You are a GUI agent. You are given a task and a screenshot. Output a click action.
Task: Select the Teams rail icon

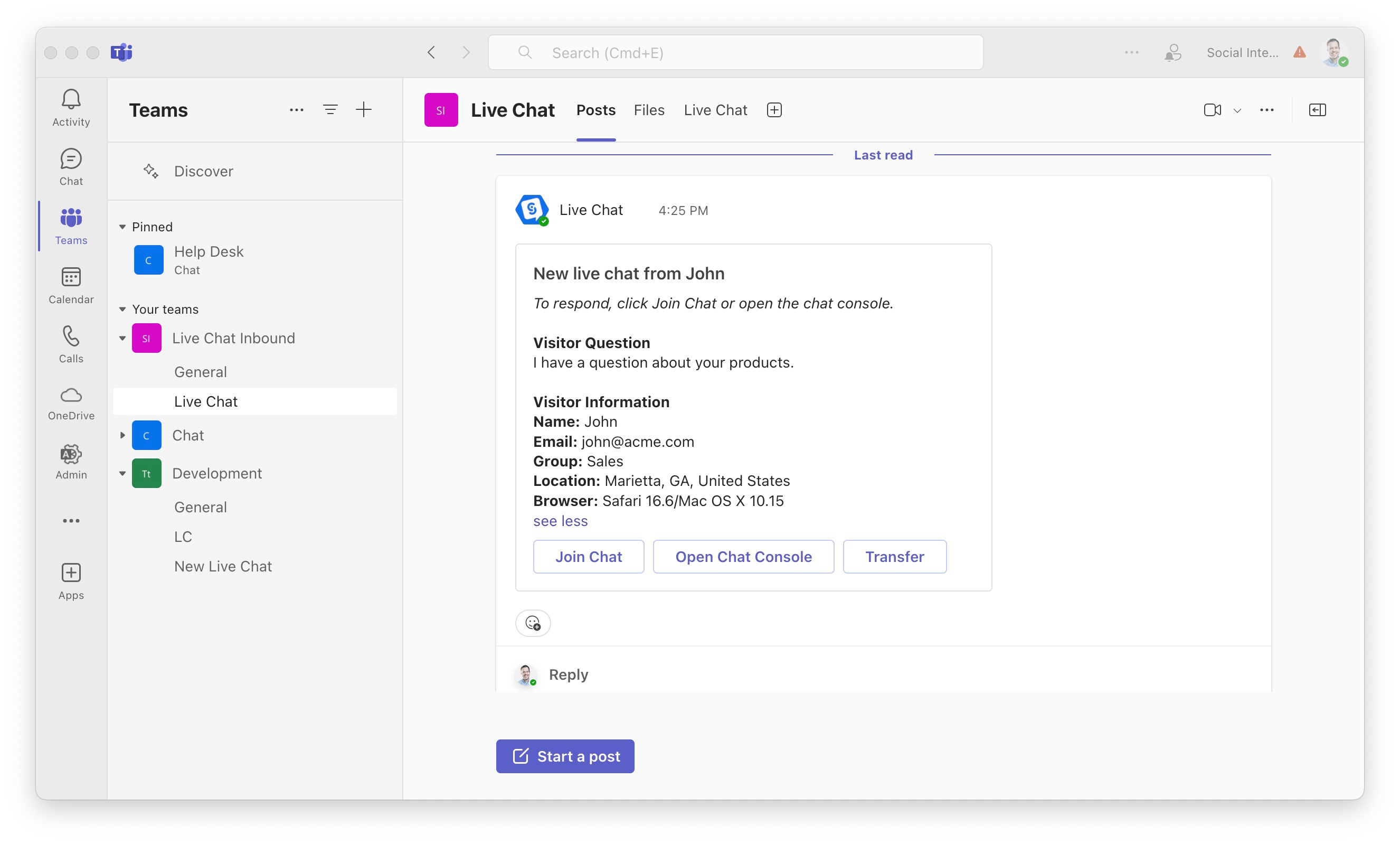click(71, 226)
